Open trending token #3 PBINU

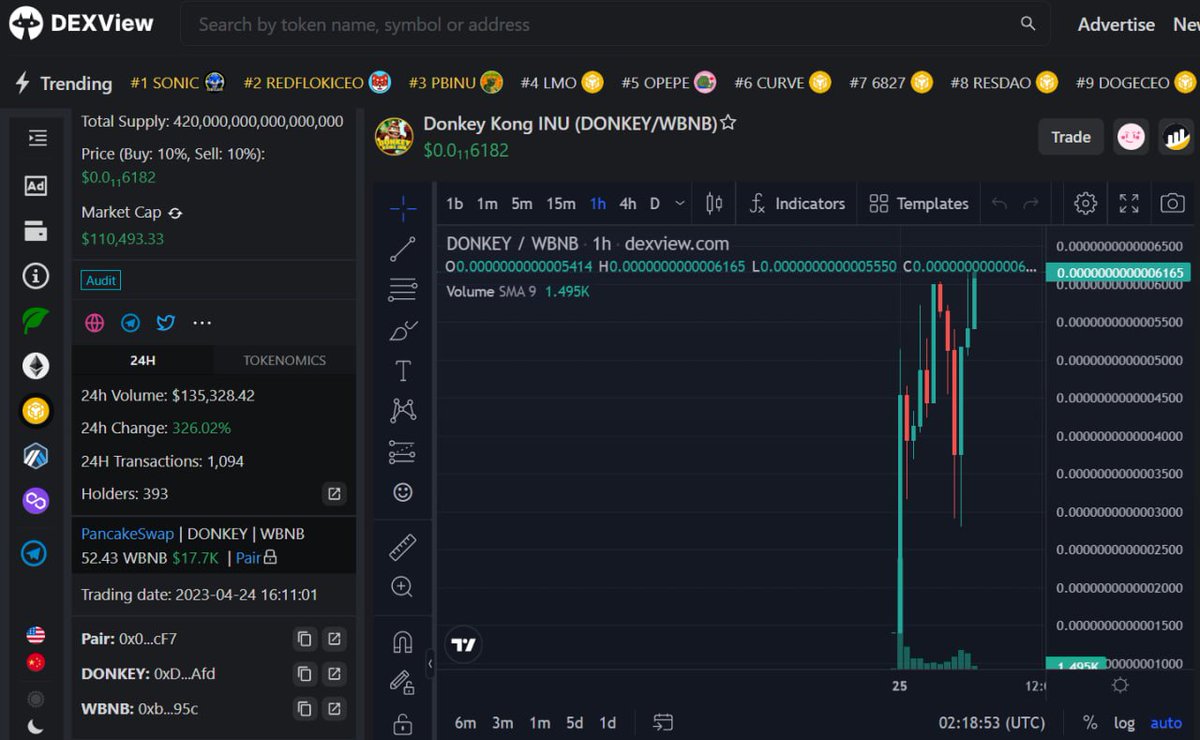coord(455,83)
